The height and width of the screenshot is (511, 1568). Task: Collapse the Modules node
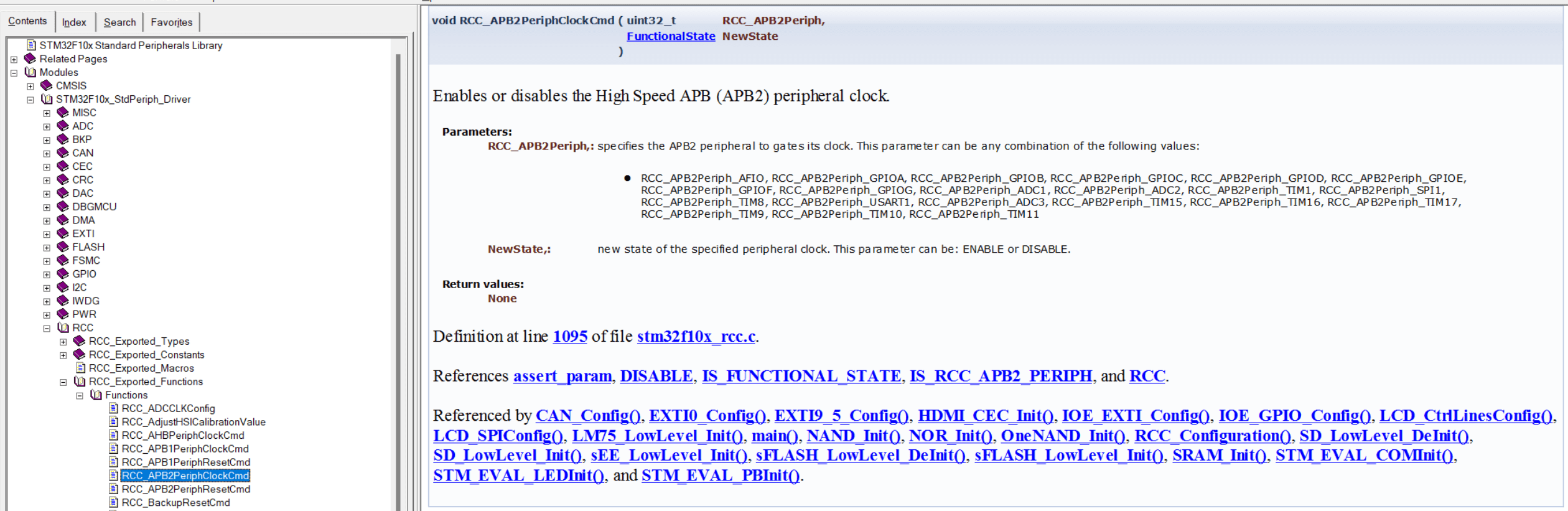pyautogui.click(x=14, y=73)
